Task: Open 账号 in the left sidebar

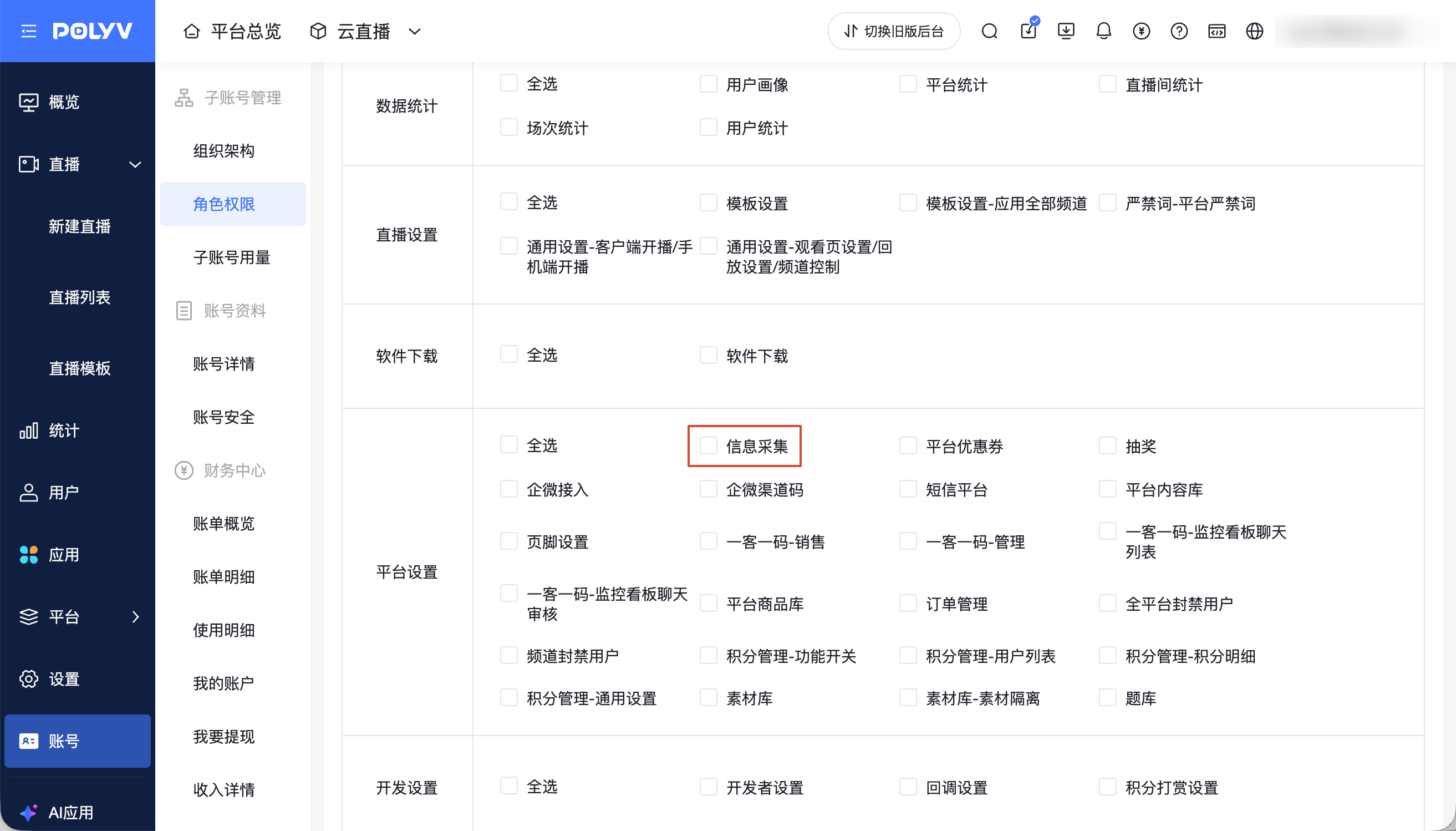Action: coord(78,741)
